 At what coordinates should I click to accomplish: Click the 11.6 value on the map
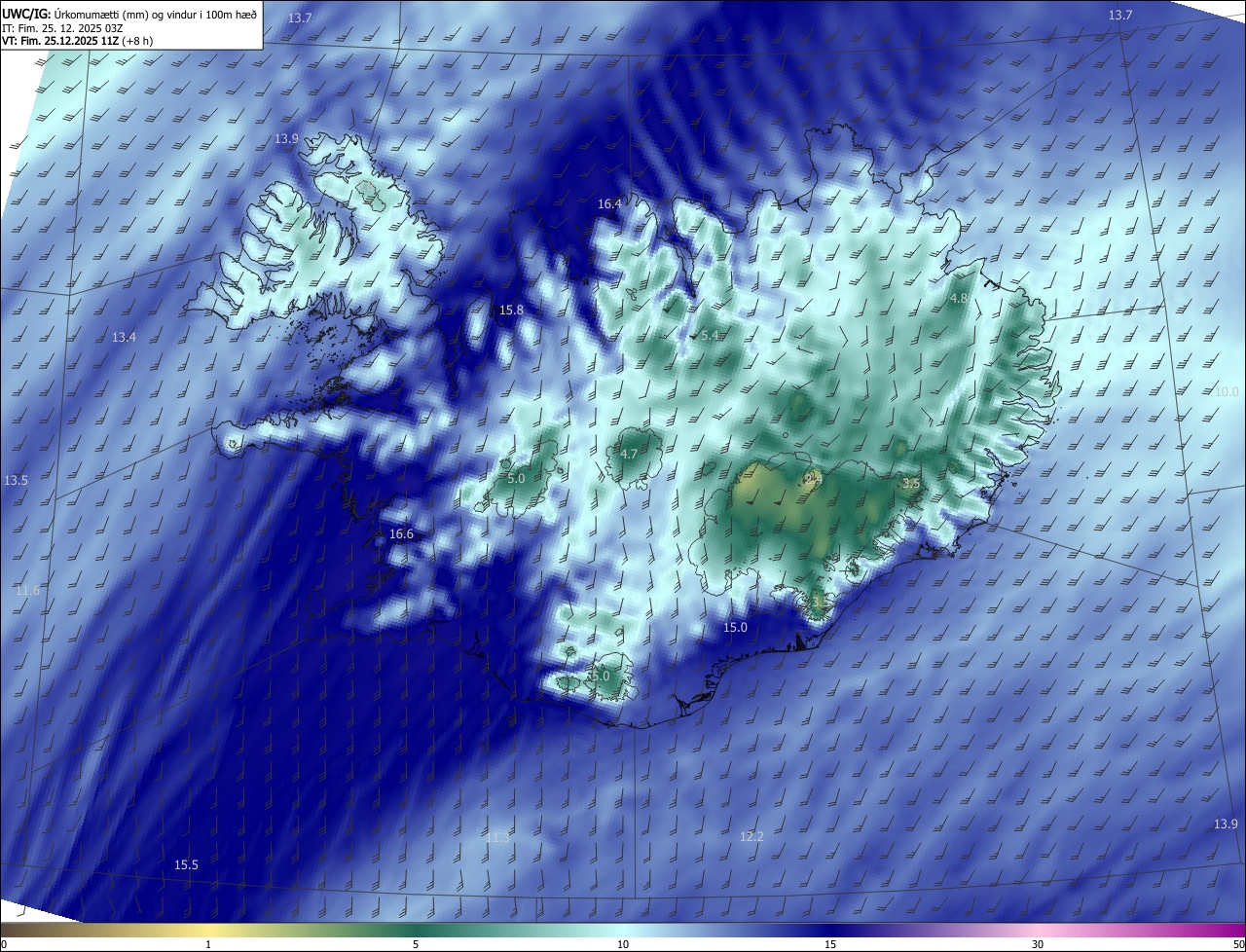pos(27,591)
